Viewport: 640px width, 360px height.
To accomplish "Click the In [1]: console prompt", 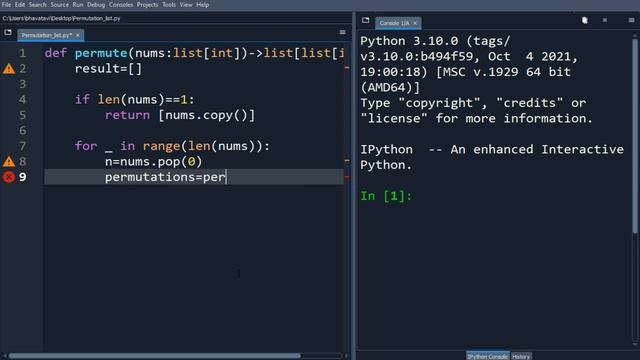I will coord(386,196).
